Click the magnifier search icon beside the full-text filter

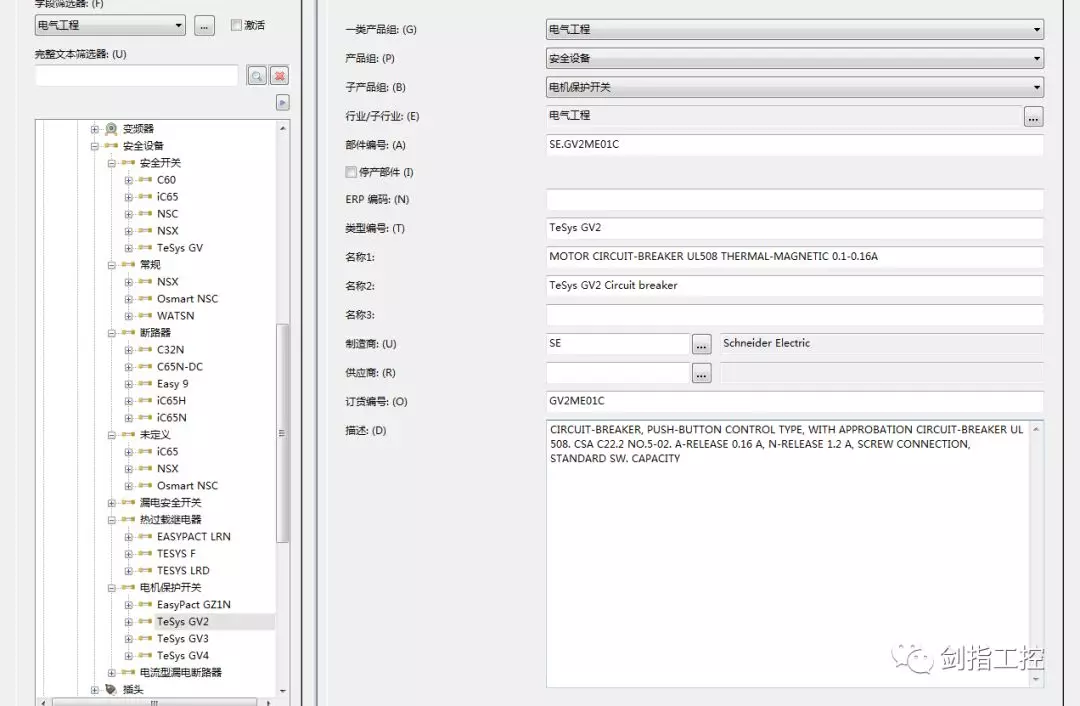(x=256, y=76)
